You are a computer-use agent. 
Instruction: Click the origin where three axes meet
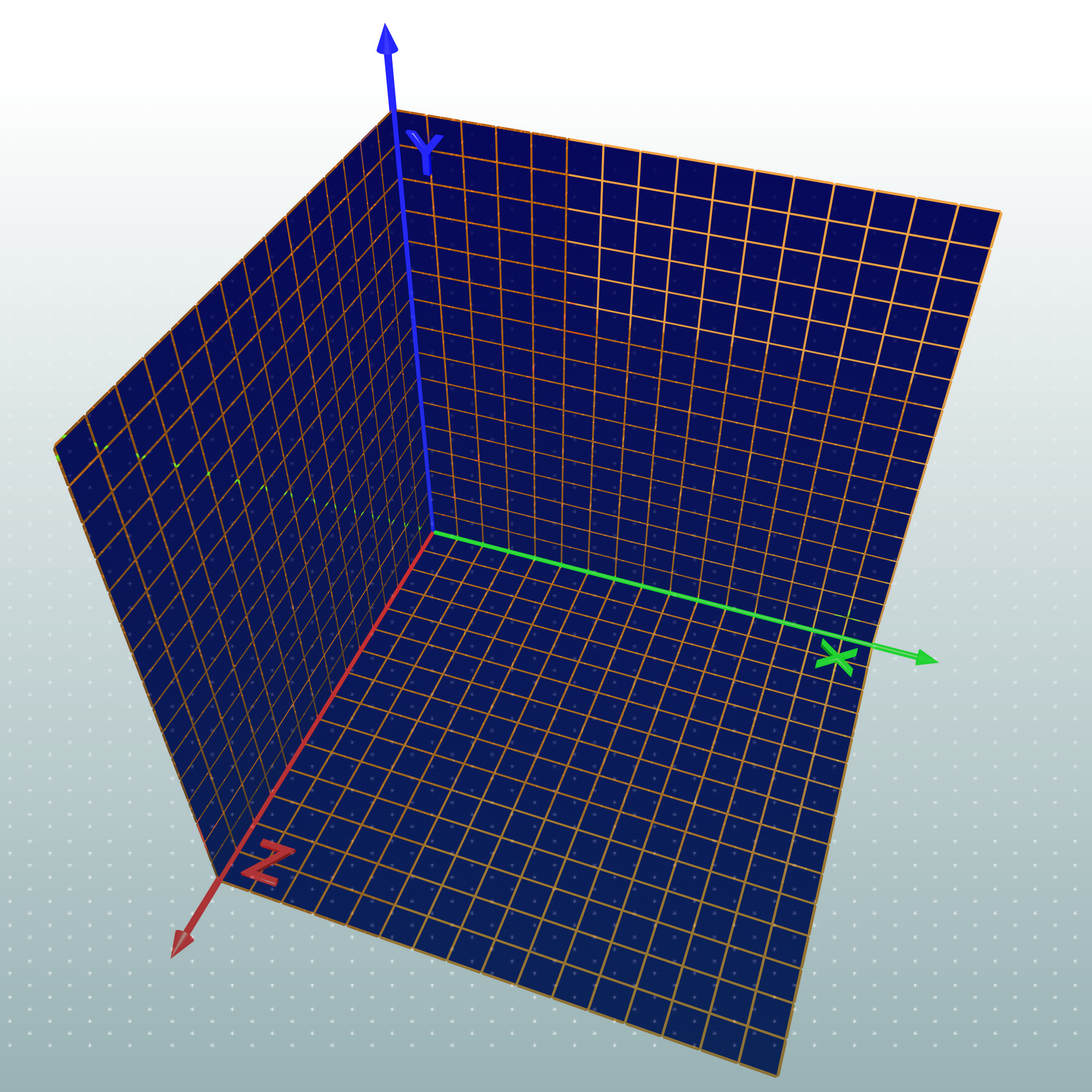click(x=434, y=532)
